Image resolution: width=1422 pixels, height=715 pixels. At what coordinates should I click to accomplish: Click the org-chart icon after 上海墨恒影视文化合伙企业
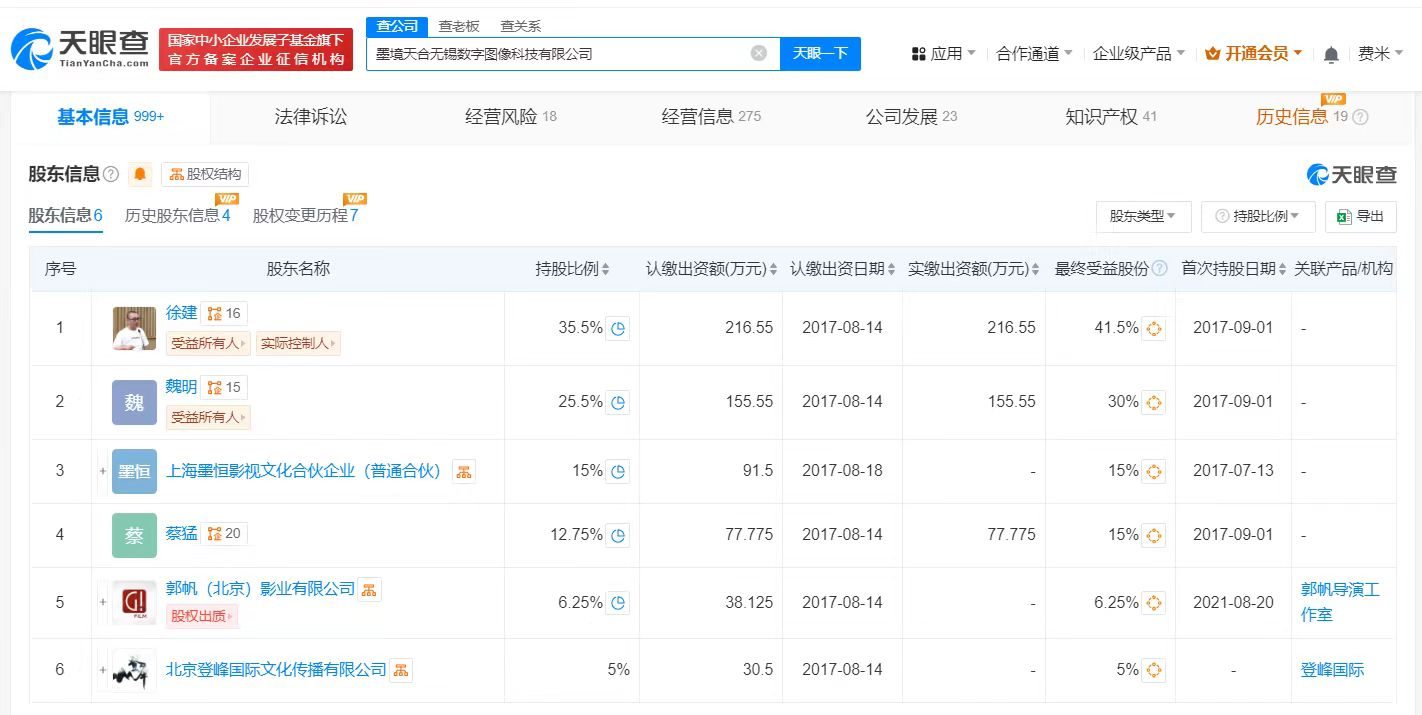[463, 470]
